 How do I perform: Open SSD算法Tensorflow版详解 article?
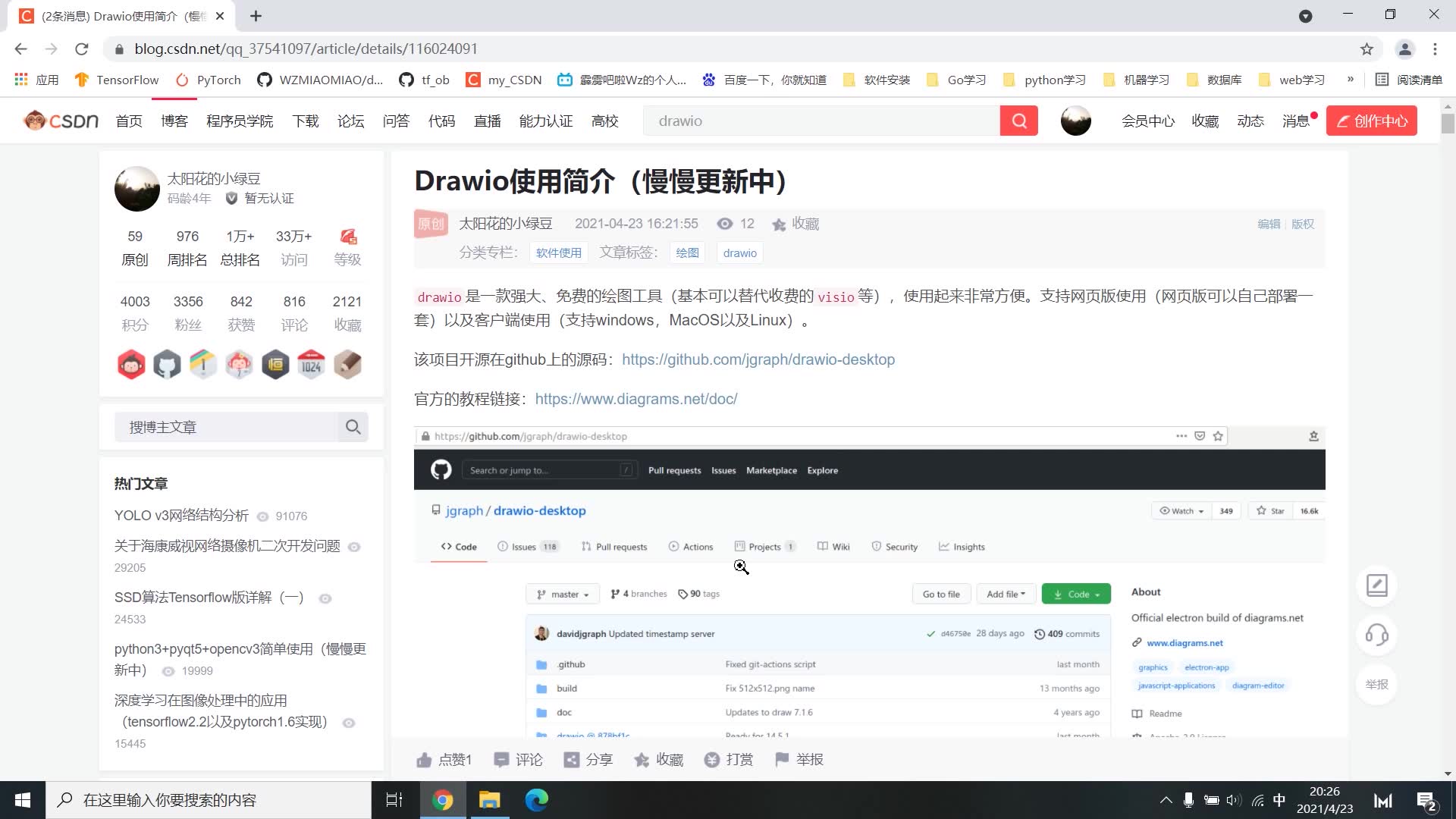pyautogui.click(x=209, y=598)
